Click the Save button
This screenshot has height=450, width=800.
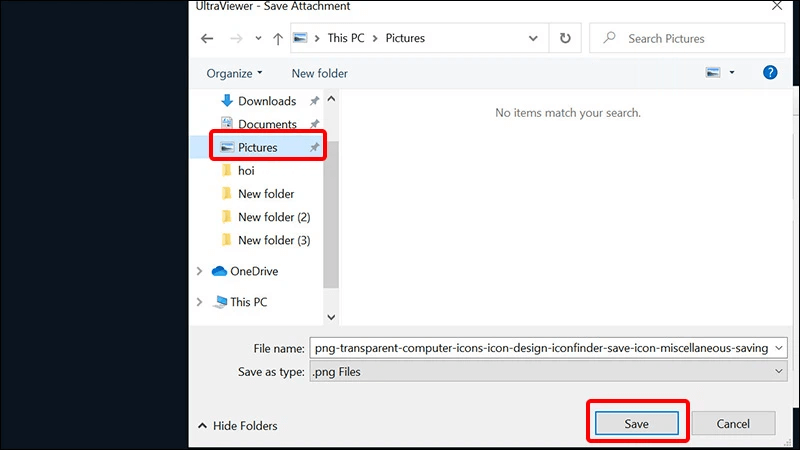tap(637, 423)
